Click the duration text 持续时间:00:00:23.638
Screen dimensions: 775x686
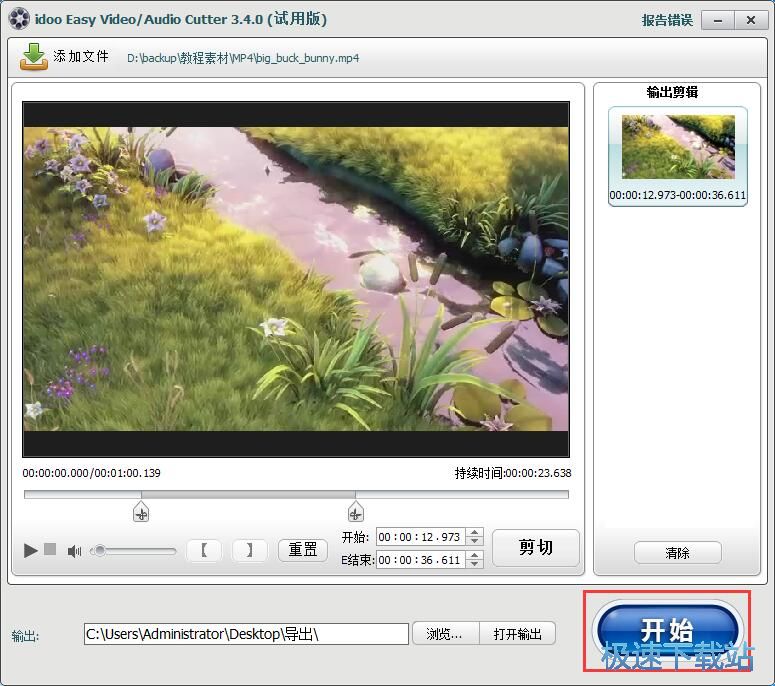click(x=513, y=473)
